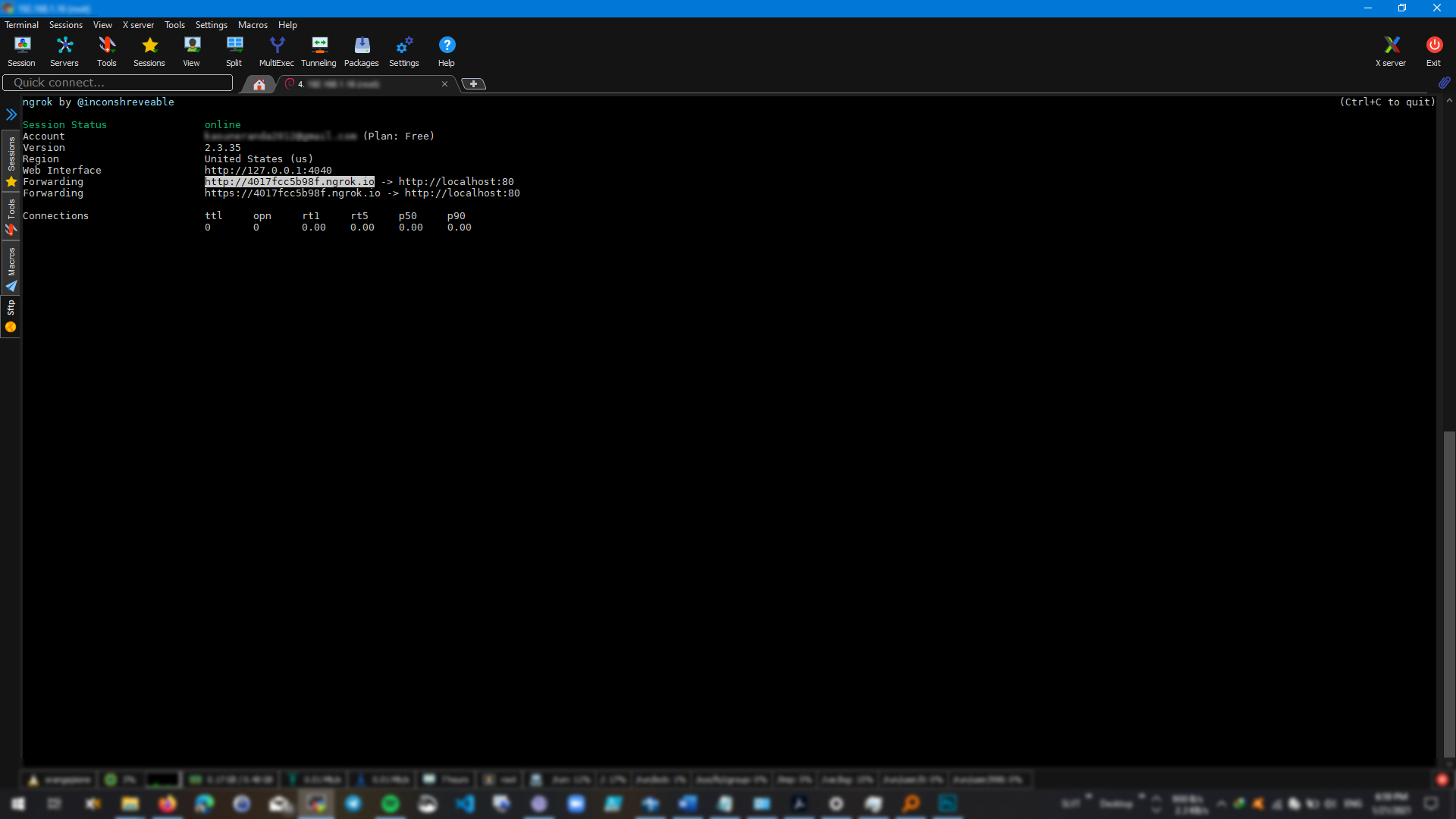
Task: Open the Windows Start button
Action: point(18,804)
